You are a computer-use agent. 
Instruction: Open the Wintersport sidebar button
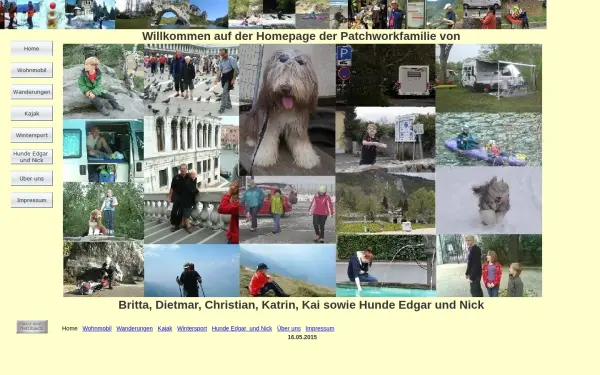point(32,135)
